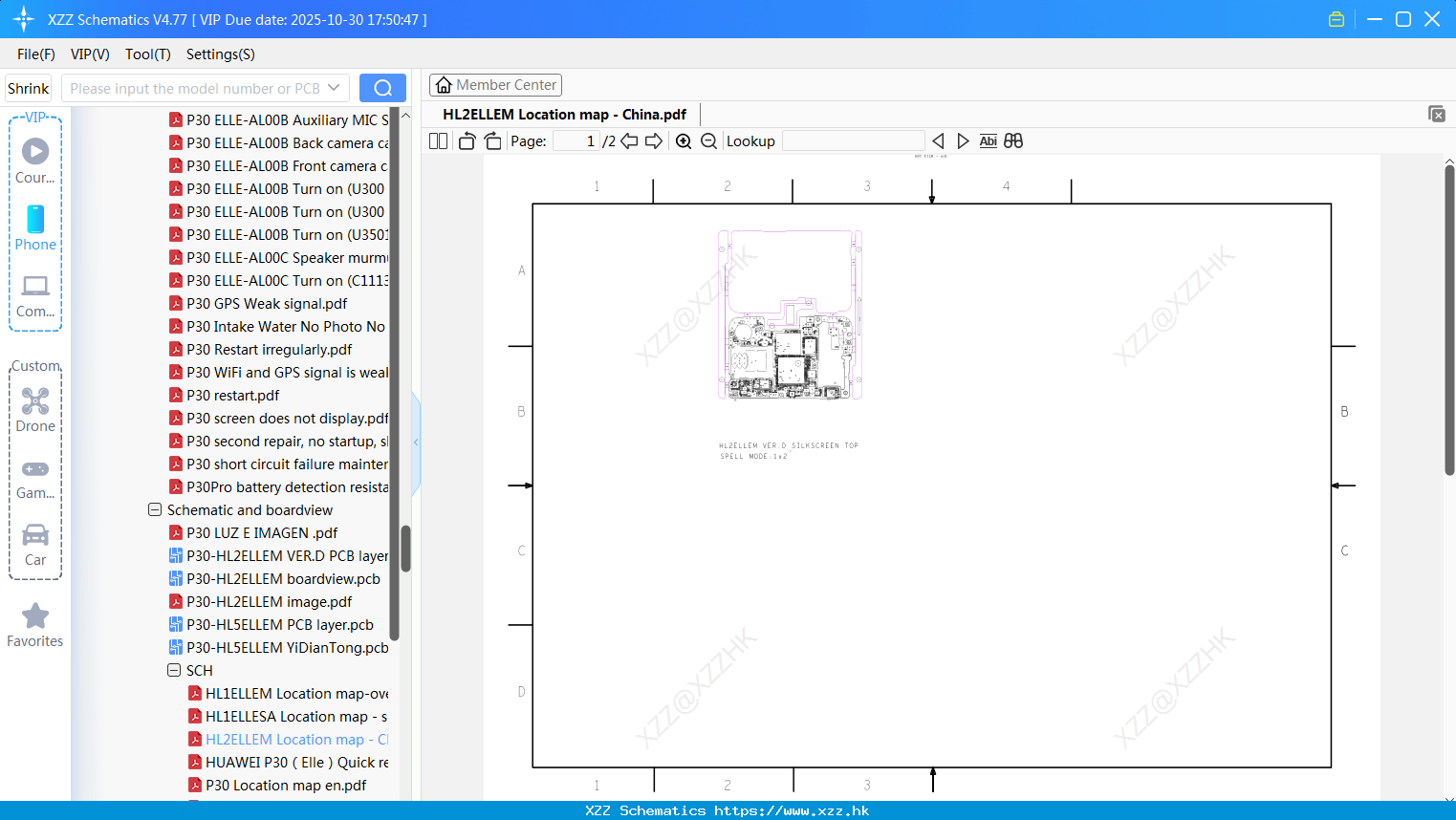The image size is (1456, 820).
Task: Rotate page clockwise
Action: 492,141
